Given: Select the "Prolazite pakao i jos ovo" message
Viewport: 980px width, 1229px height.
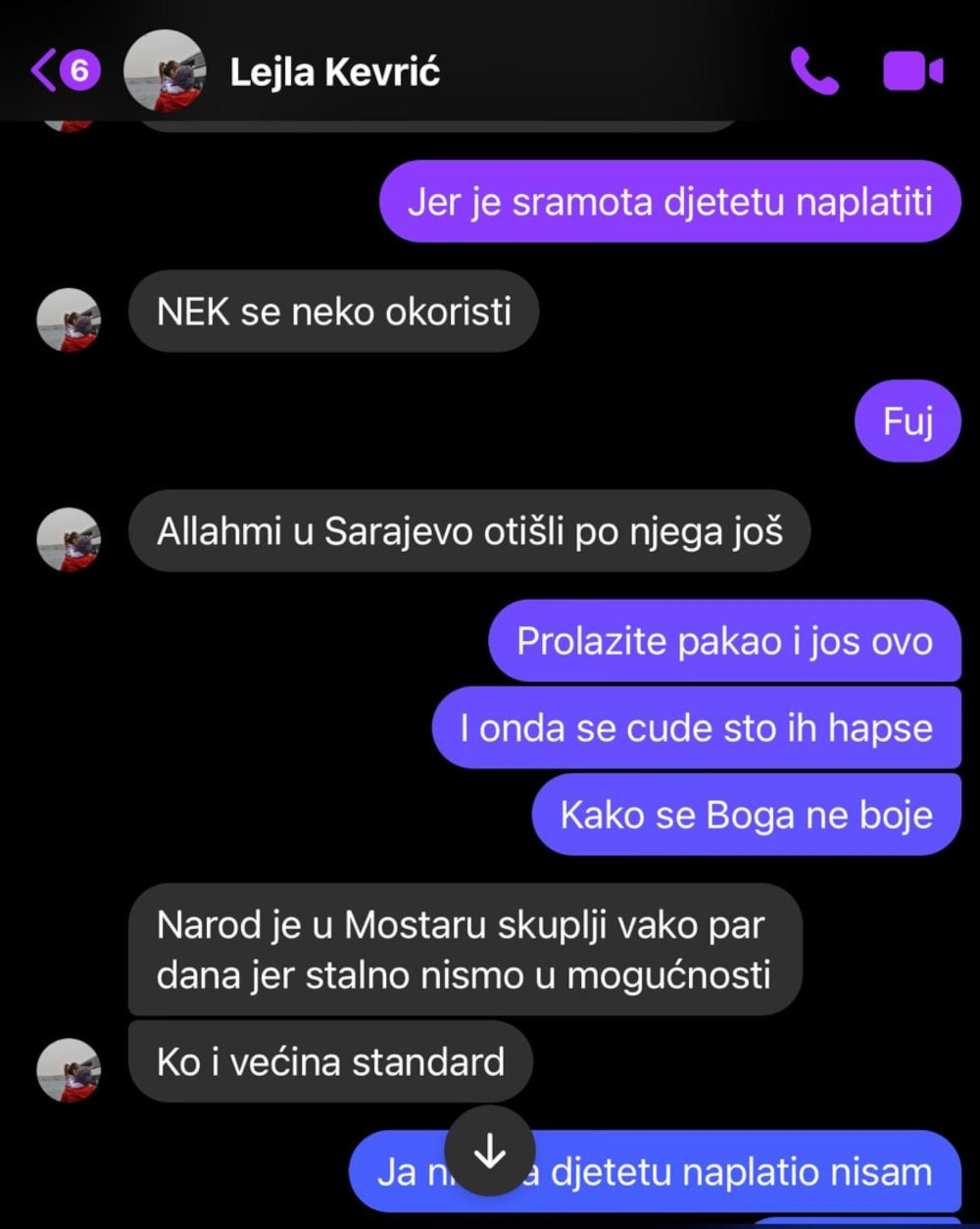Looking at the screenshot, I should [725, 641].
